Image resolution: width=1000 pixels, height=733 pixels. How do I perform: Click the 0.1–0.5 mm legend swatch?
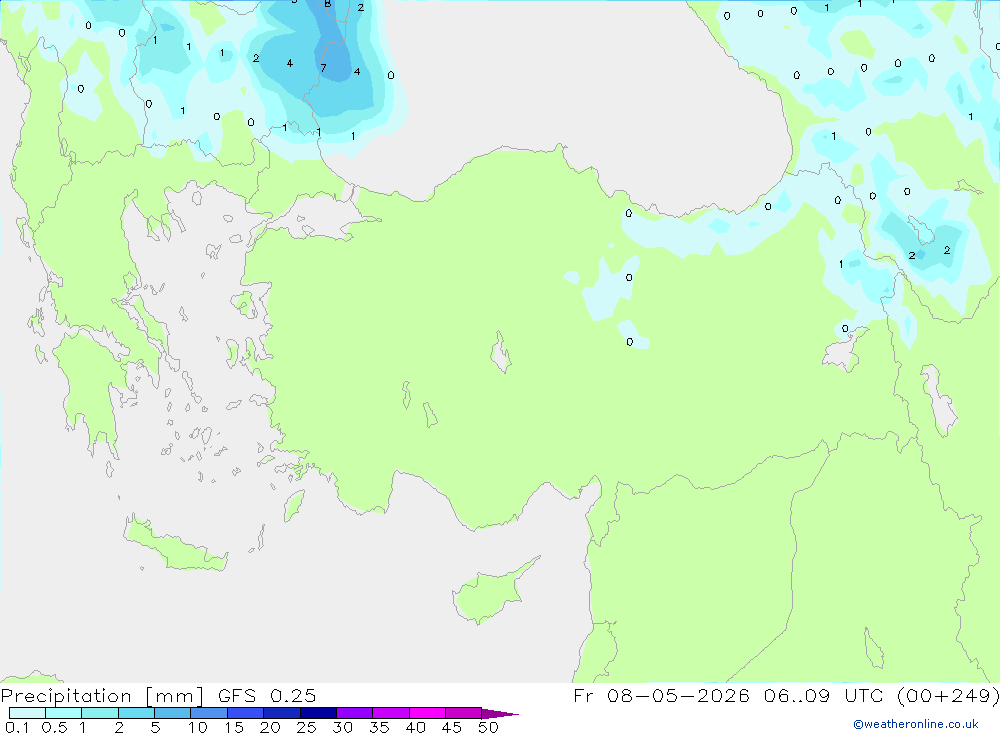coord(27,713)
